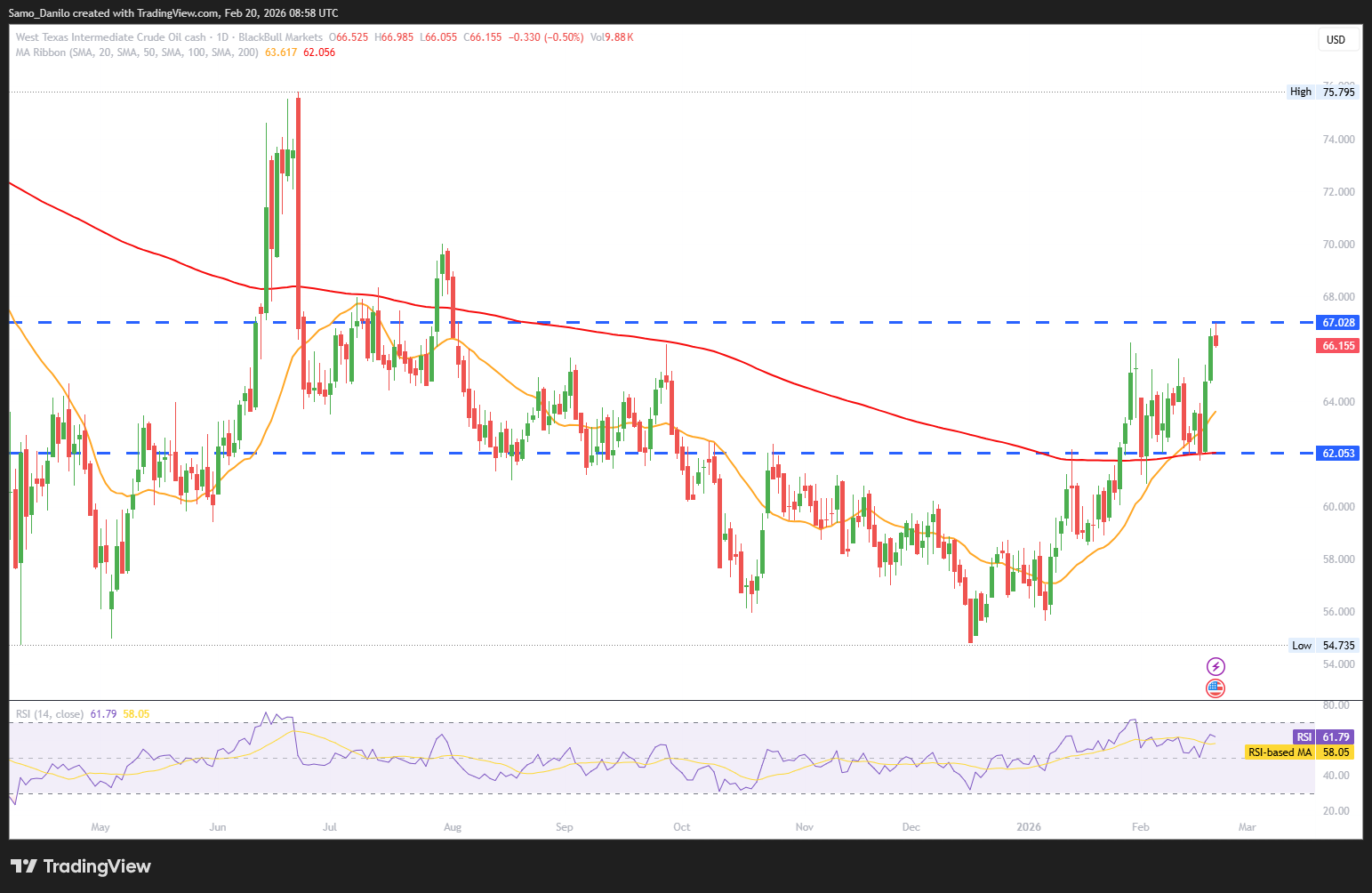Click the red 62.056 MA value
1372x893 pixels.
[319, 52]
